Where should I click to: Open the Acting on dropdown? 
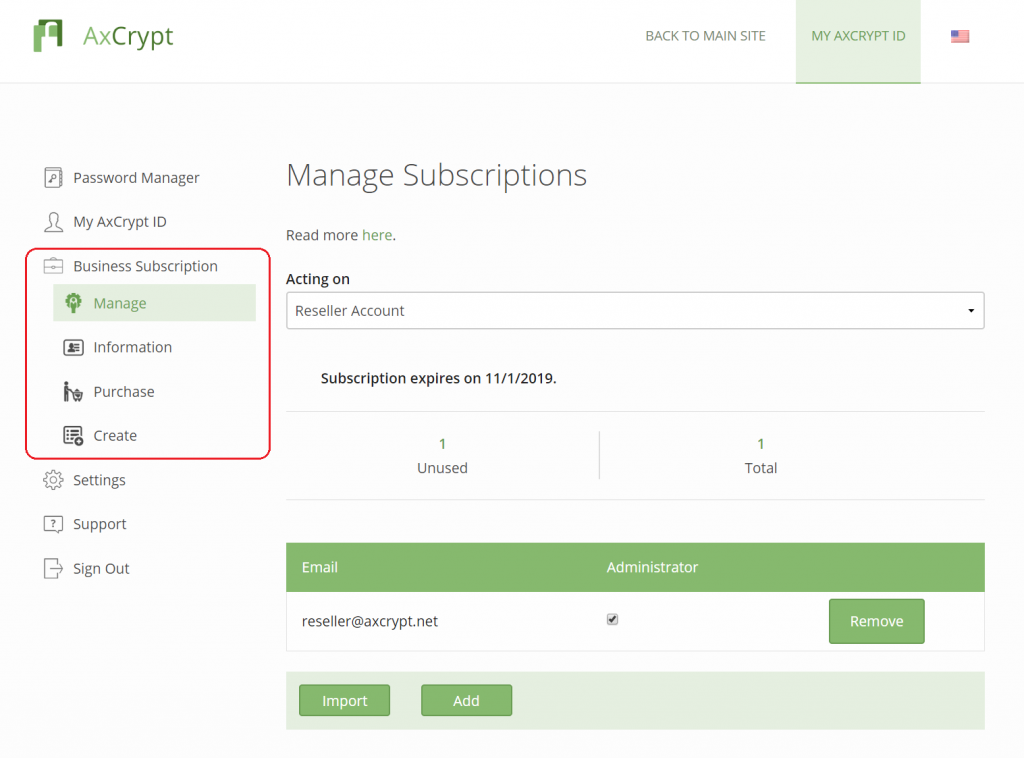634,310
